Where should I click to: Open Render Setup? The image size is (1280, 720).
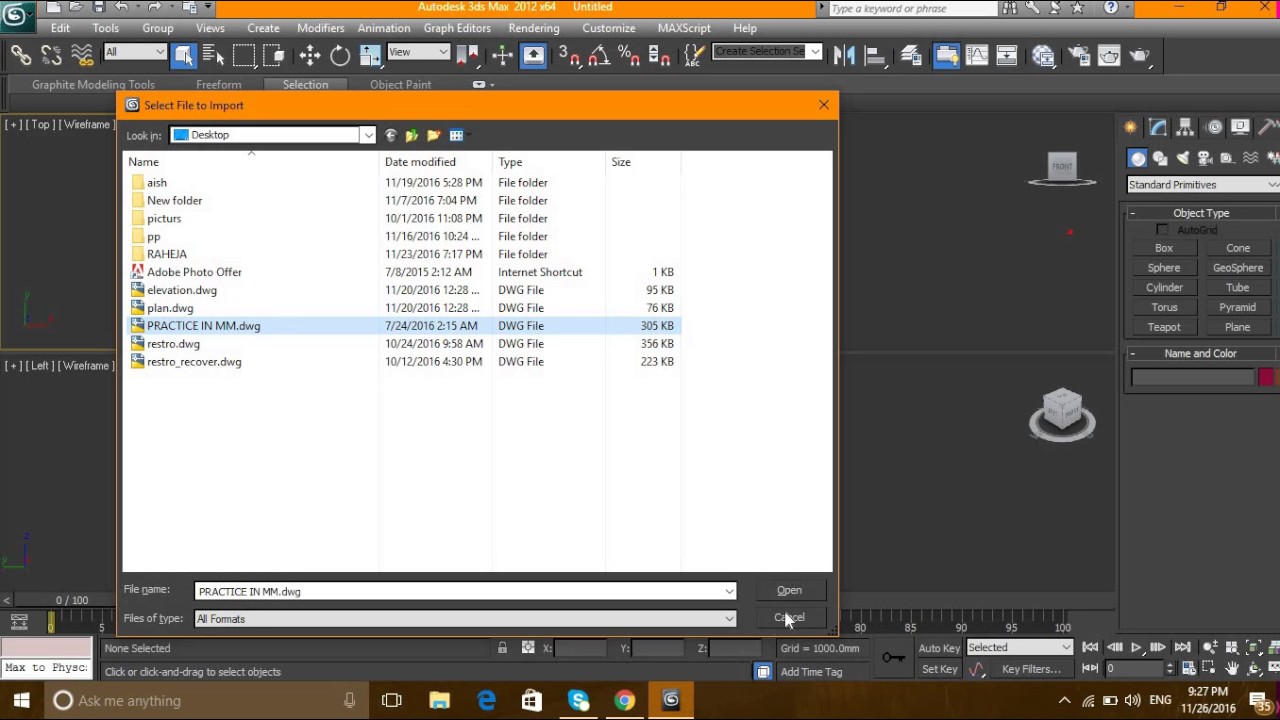pos(1078,55)
